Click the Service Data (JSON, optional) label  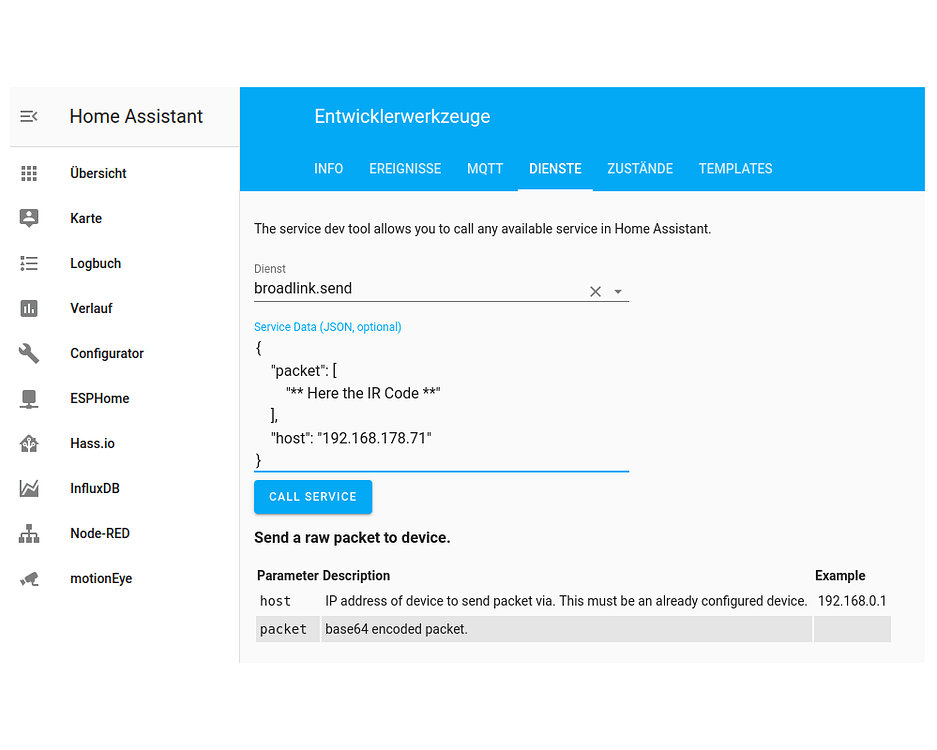pos(327,327)
